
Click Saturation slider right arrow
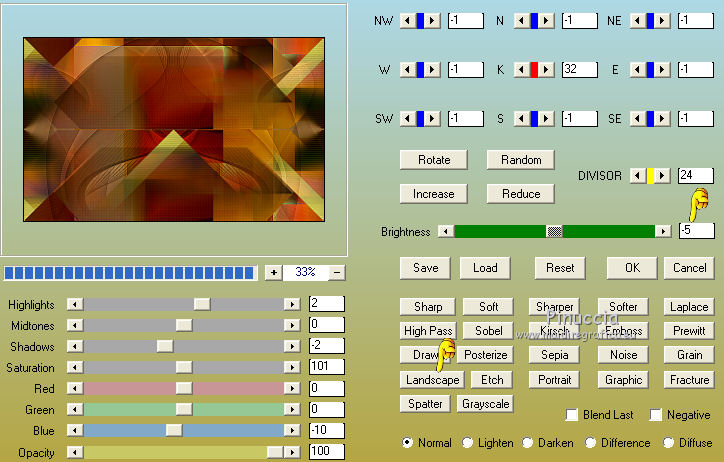point(292,367)
